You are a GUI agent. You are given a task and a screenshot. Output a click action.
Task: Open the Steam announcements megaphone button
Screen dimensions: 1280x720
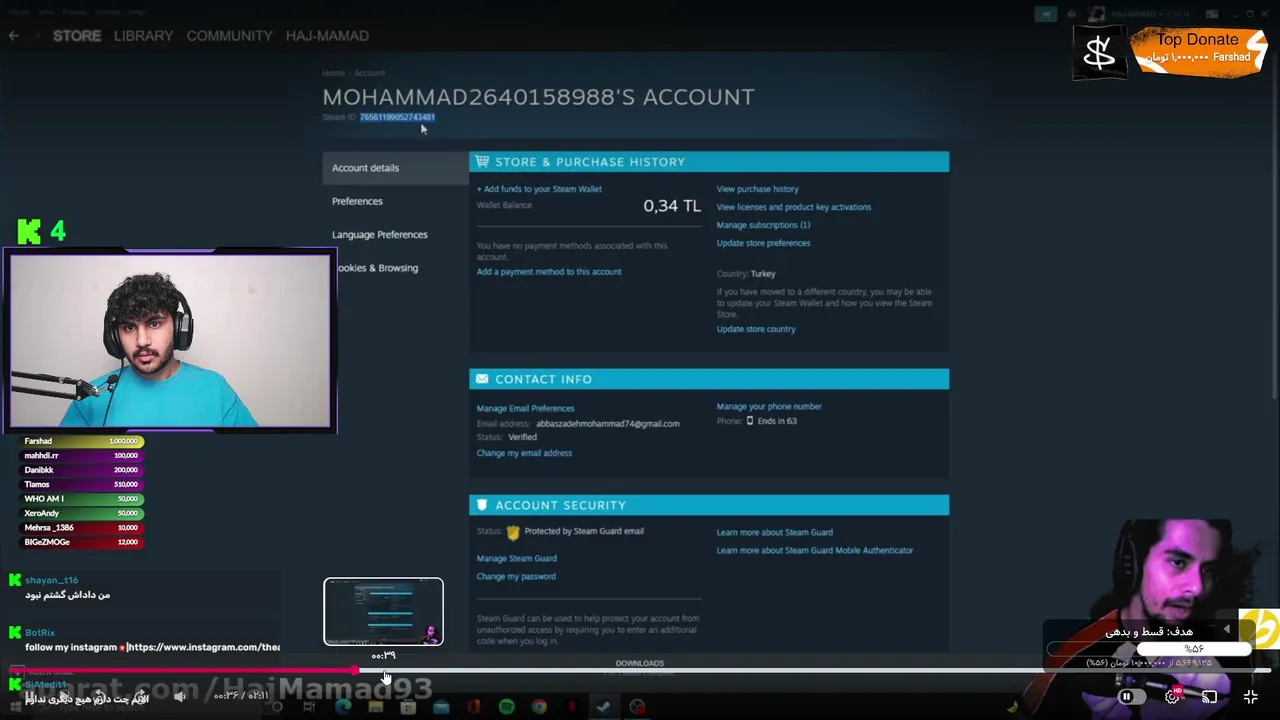coord(1046,14)
